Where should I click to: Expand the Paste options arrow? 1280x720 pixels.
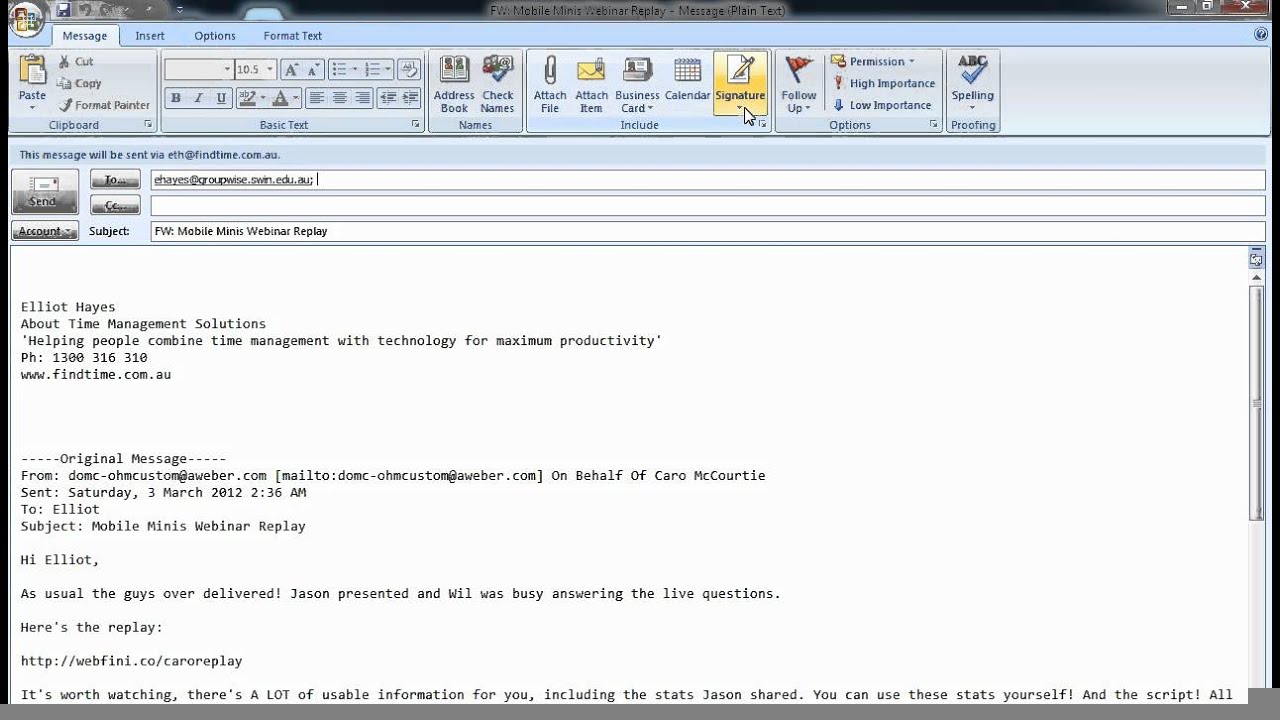click(32, 107)
